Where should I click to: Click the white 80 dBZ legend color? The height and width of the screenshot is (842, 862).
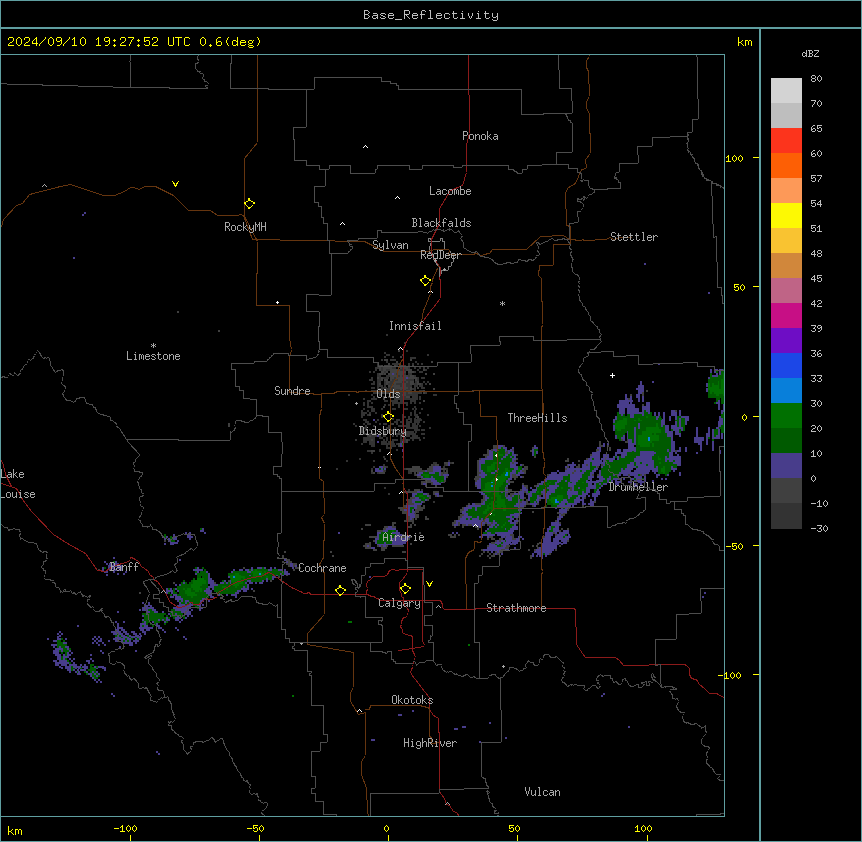coord(786,91)
